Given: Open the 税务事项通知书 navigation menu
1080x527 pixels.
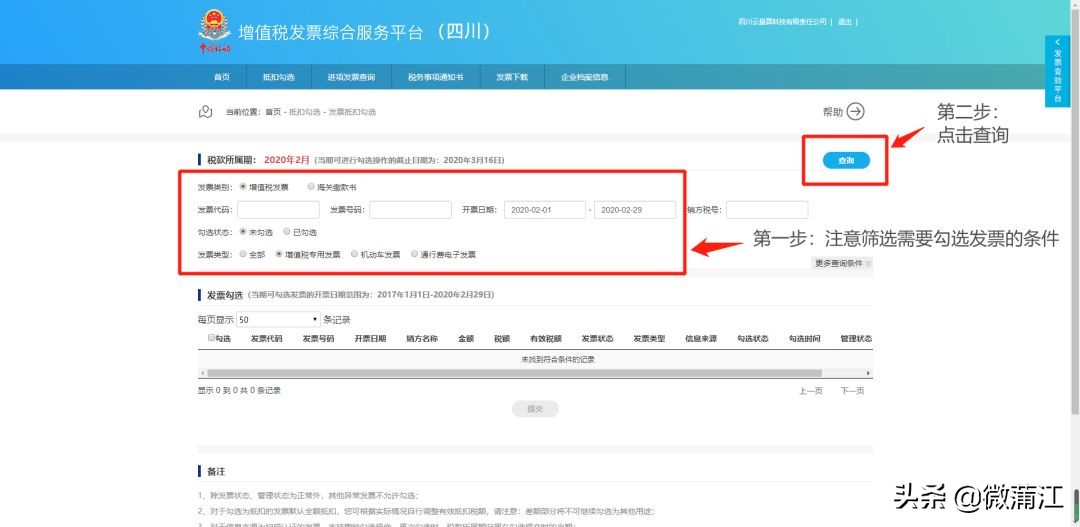Looking at the screenshot, I should coord(435,77).
